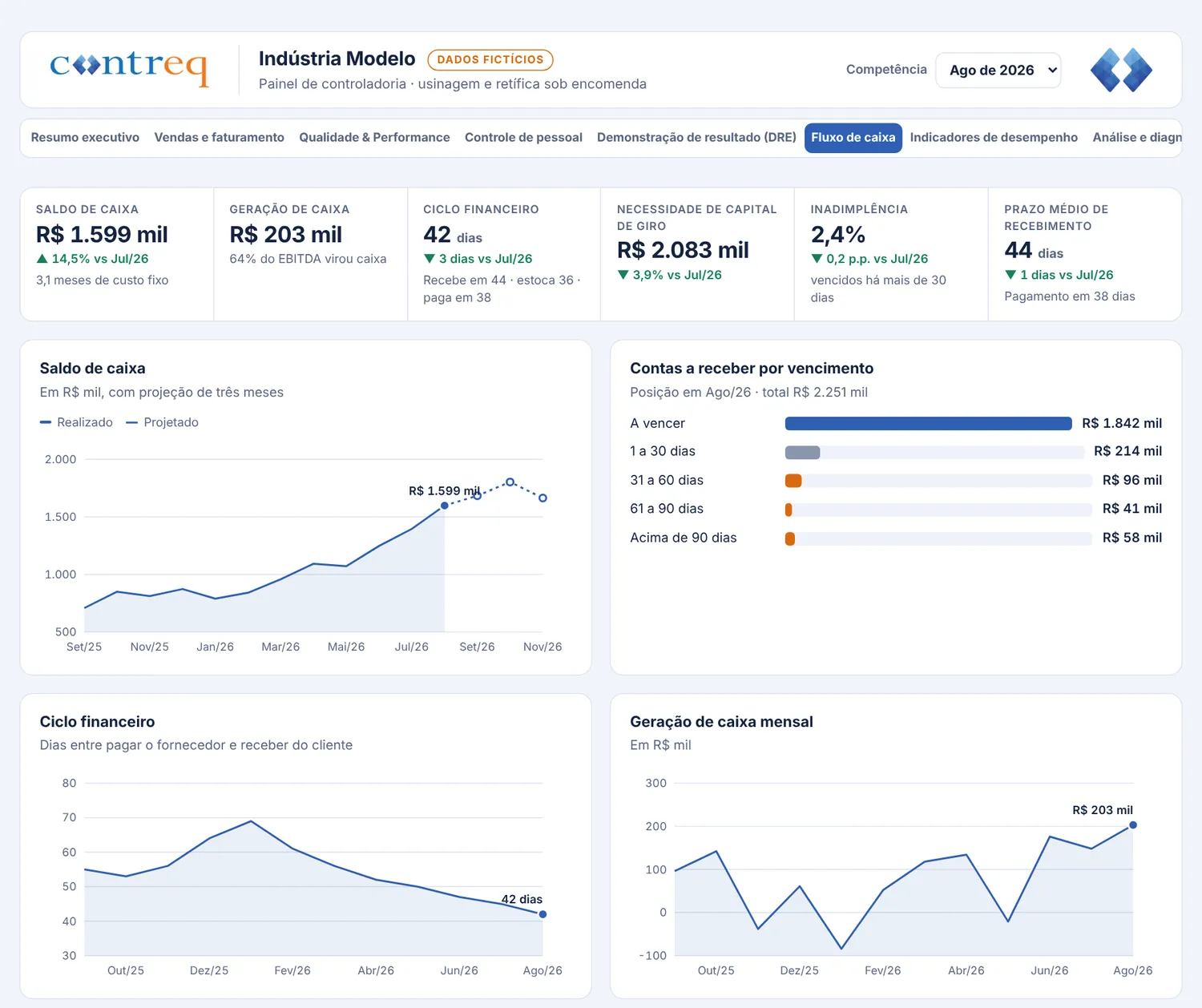Click the A vencer receivables bar
Screen dimensions: 1202x1008
tap(929, 423)
